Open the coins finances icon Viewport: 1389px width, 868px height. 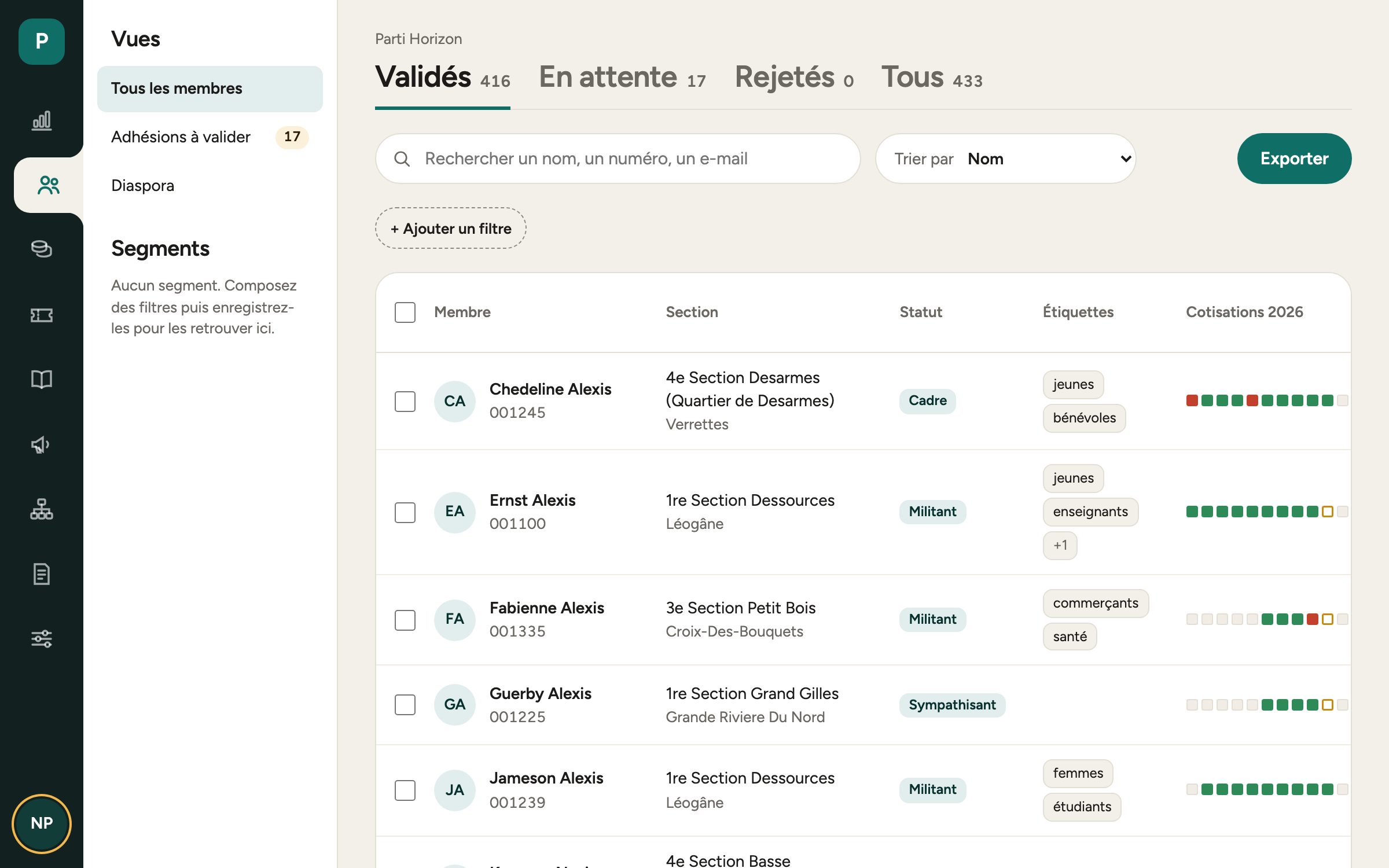(42, 249)
